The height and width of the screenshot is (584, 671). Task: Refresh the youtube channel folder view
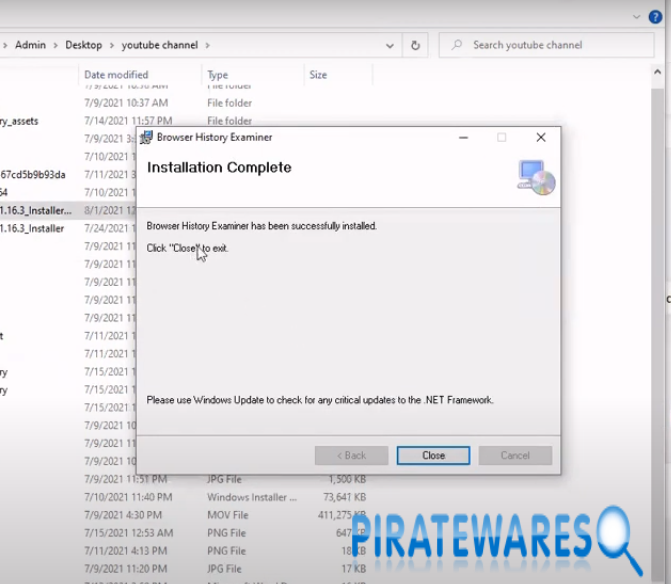pos(415,45)
